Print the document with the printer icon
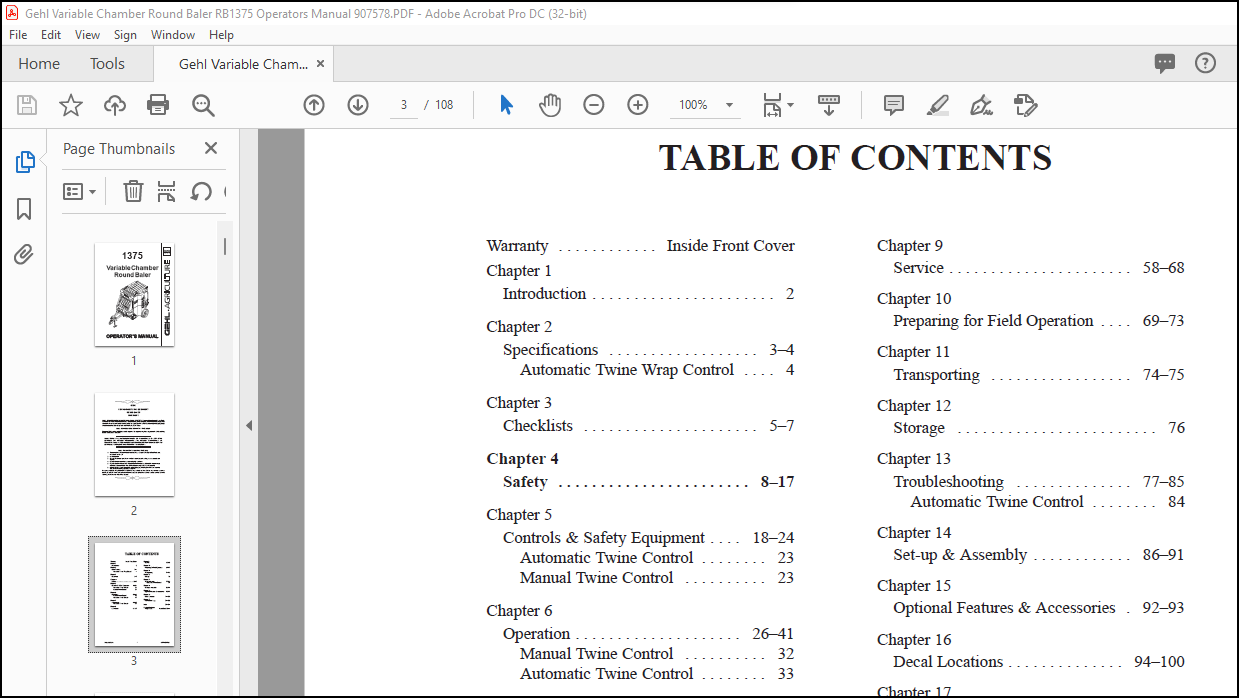 (158, 105)
